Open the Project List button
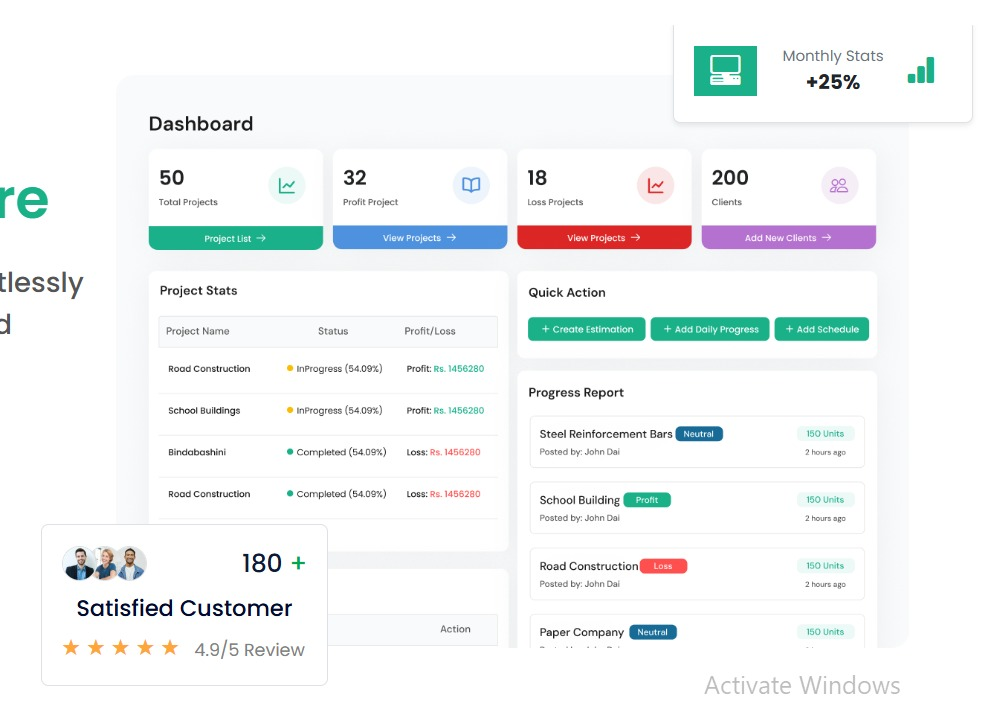Screen dimensions: 991x701 pyautogui.click(x=236, y=238)
